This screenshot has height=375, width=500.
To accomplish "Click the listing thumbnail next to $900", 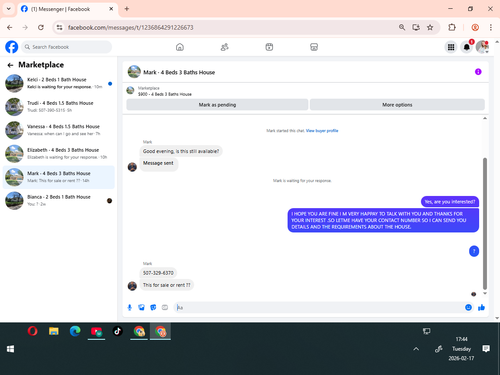I will point(130,90).
